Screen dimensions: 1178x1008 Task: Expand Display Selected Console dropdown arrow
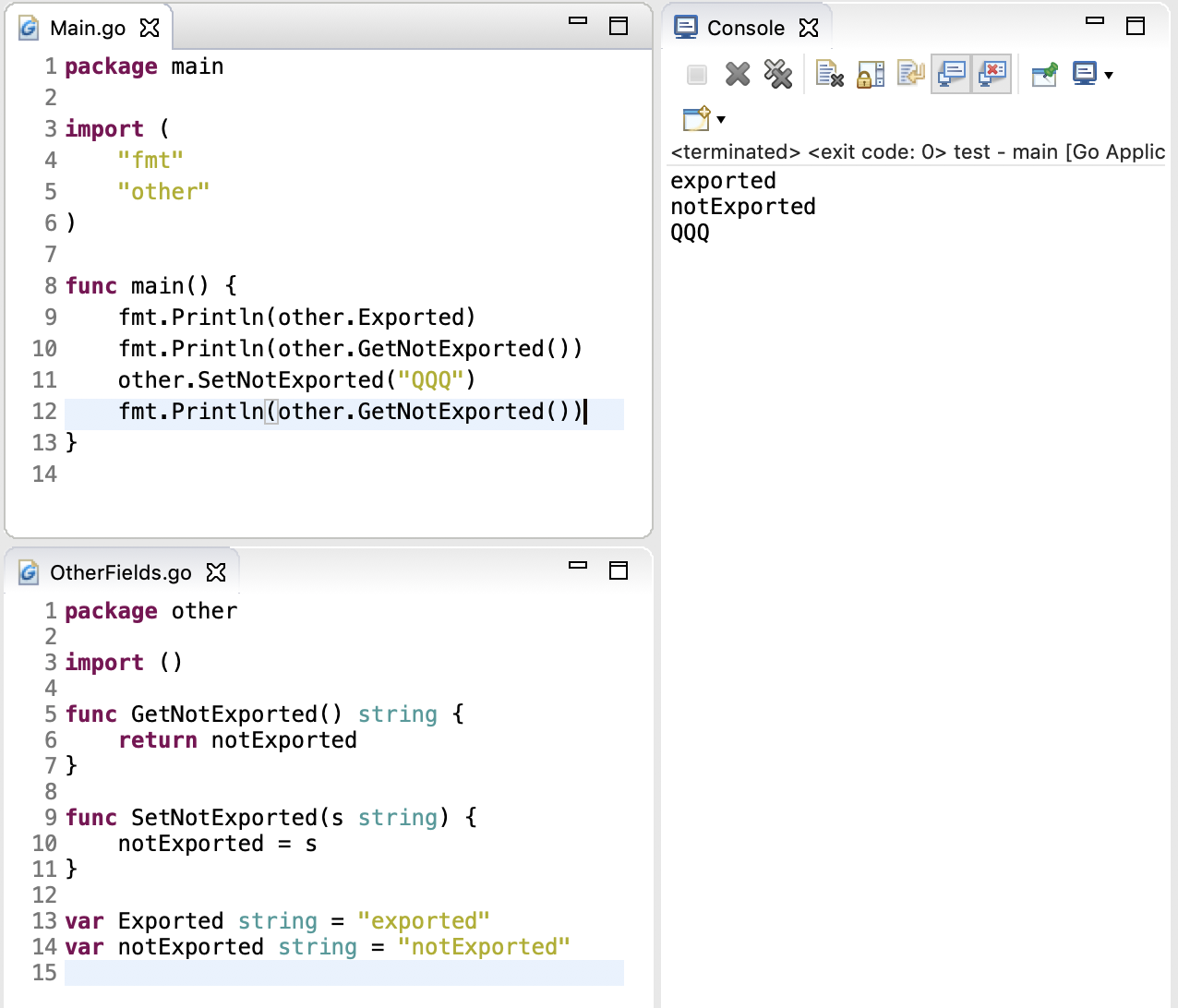tap(1109, 75)
